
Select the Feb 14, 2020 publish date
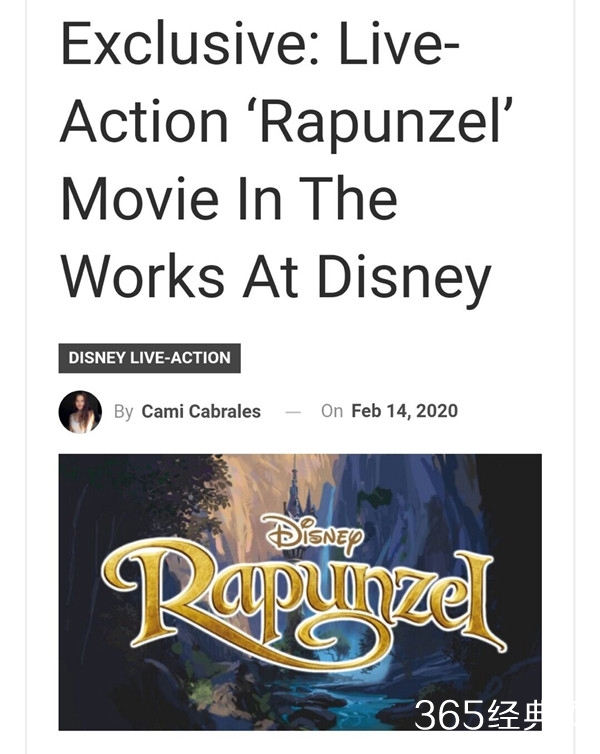[x=404, y=411]
